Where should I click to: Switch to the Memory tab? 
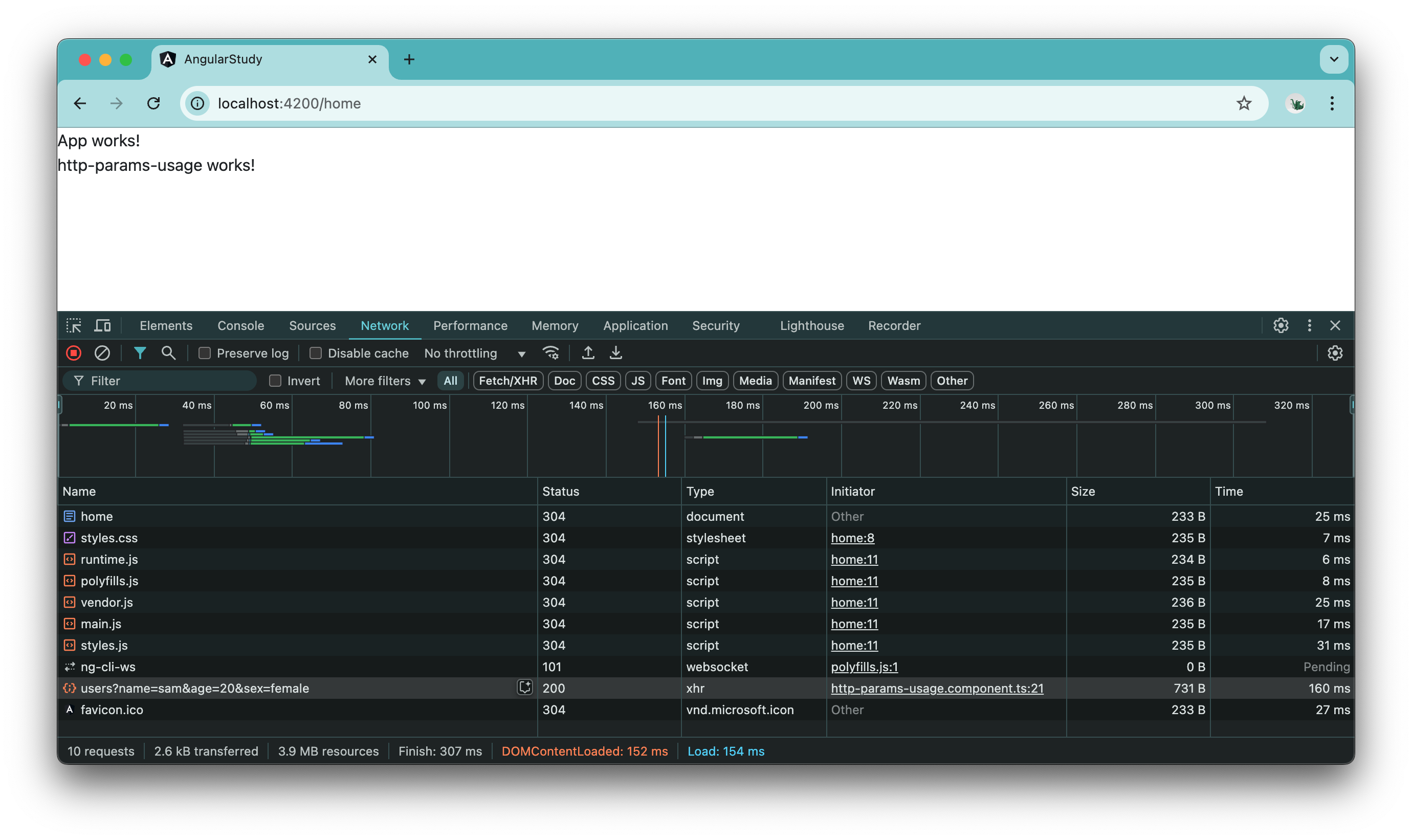click(555, 325)
